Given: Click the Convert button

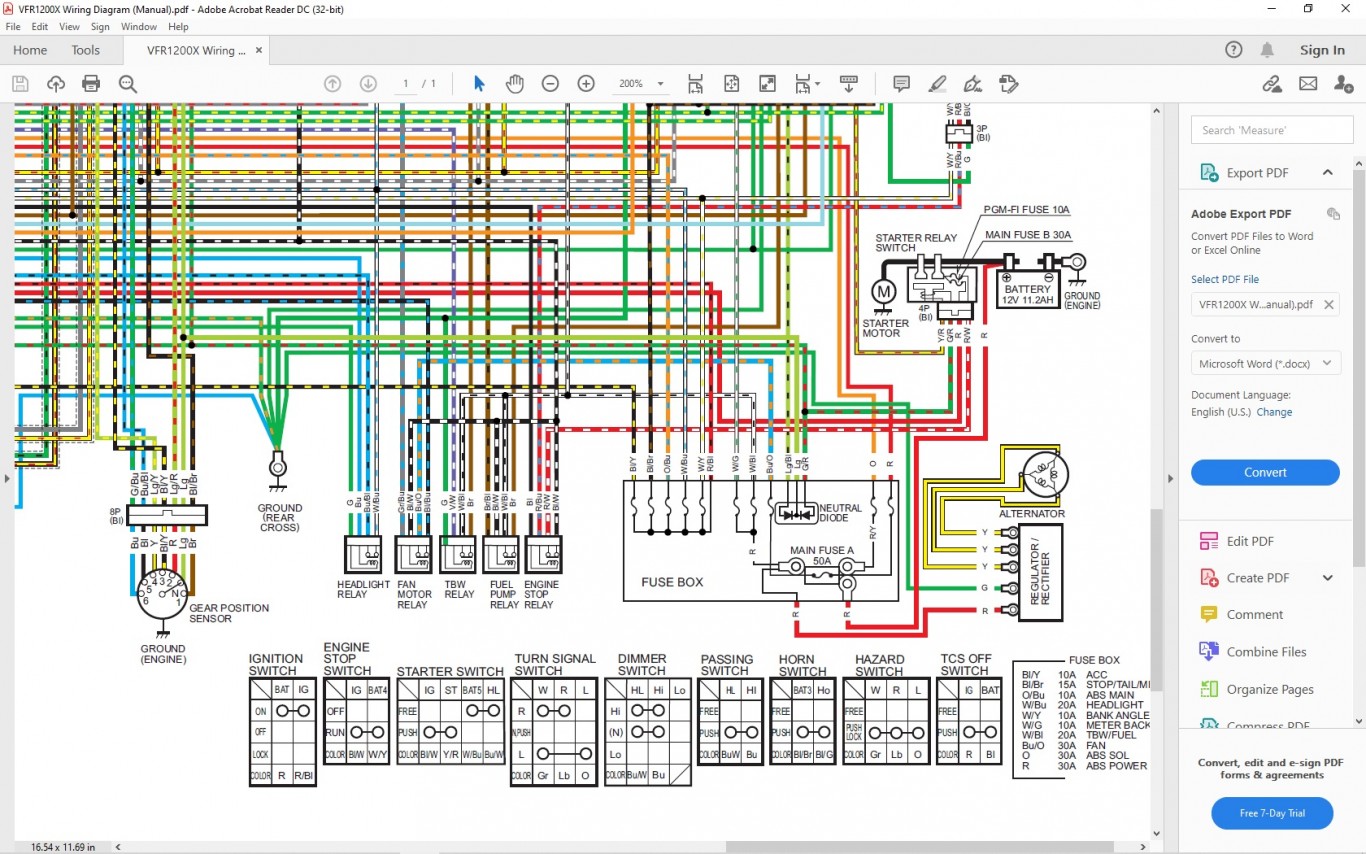Looking at the screenshot, I should tap(1265, 472).
